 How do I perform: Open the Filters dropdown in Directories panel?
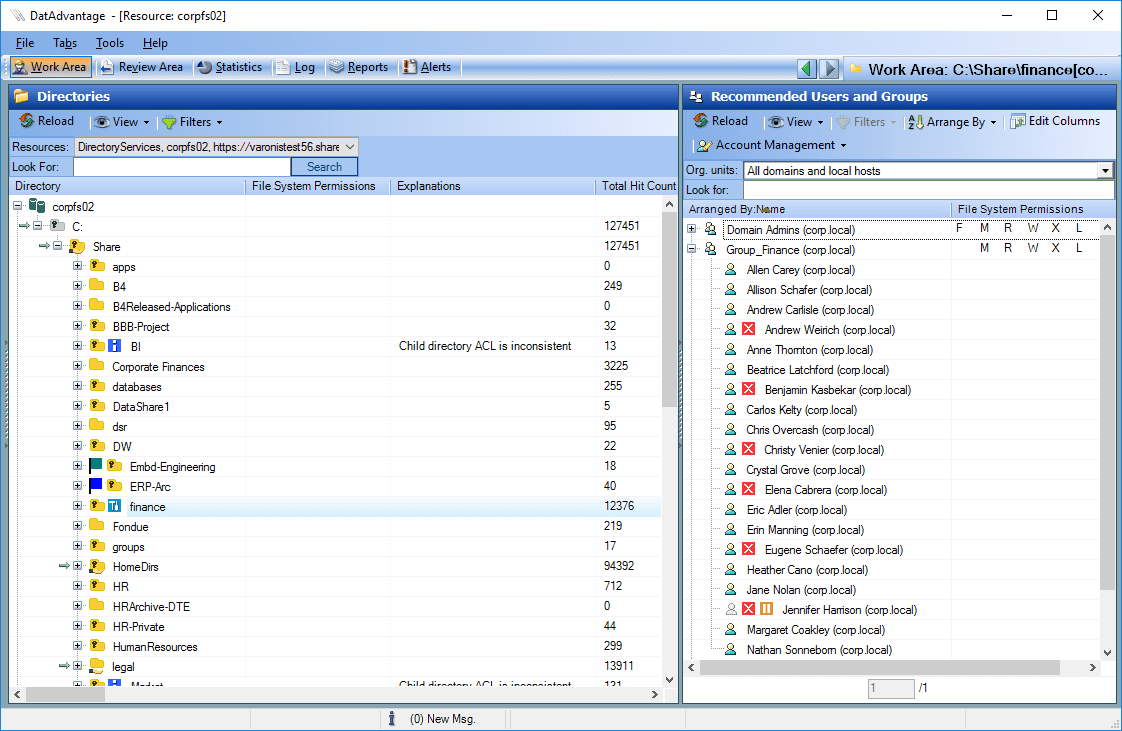point(192,122)
